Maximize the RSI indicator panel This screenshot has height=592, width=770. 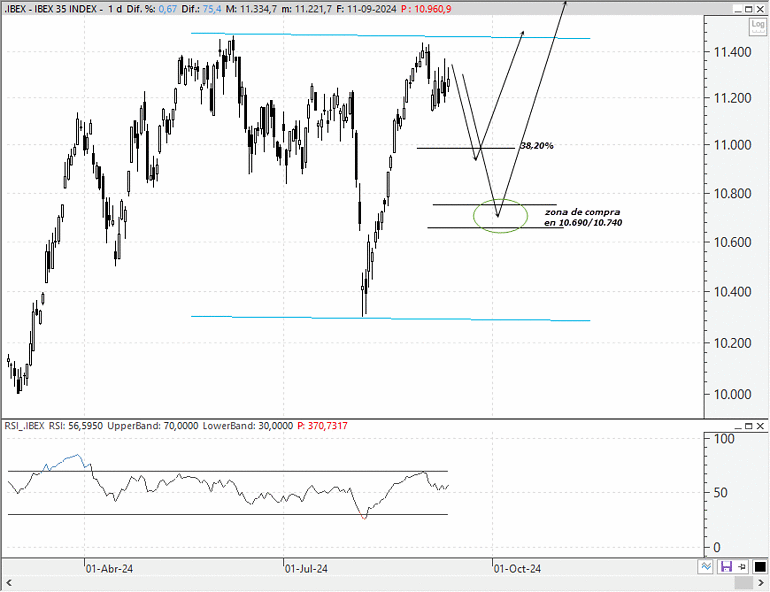pyautogui.click(x=749, y=426)
